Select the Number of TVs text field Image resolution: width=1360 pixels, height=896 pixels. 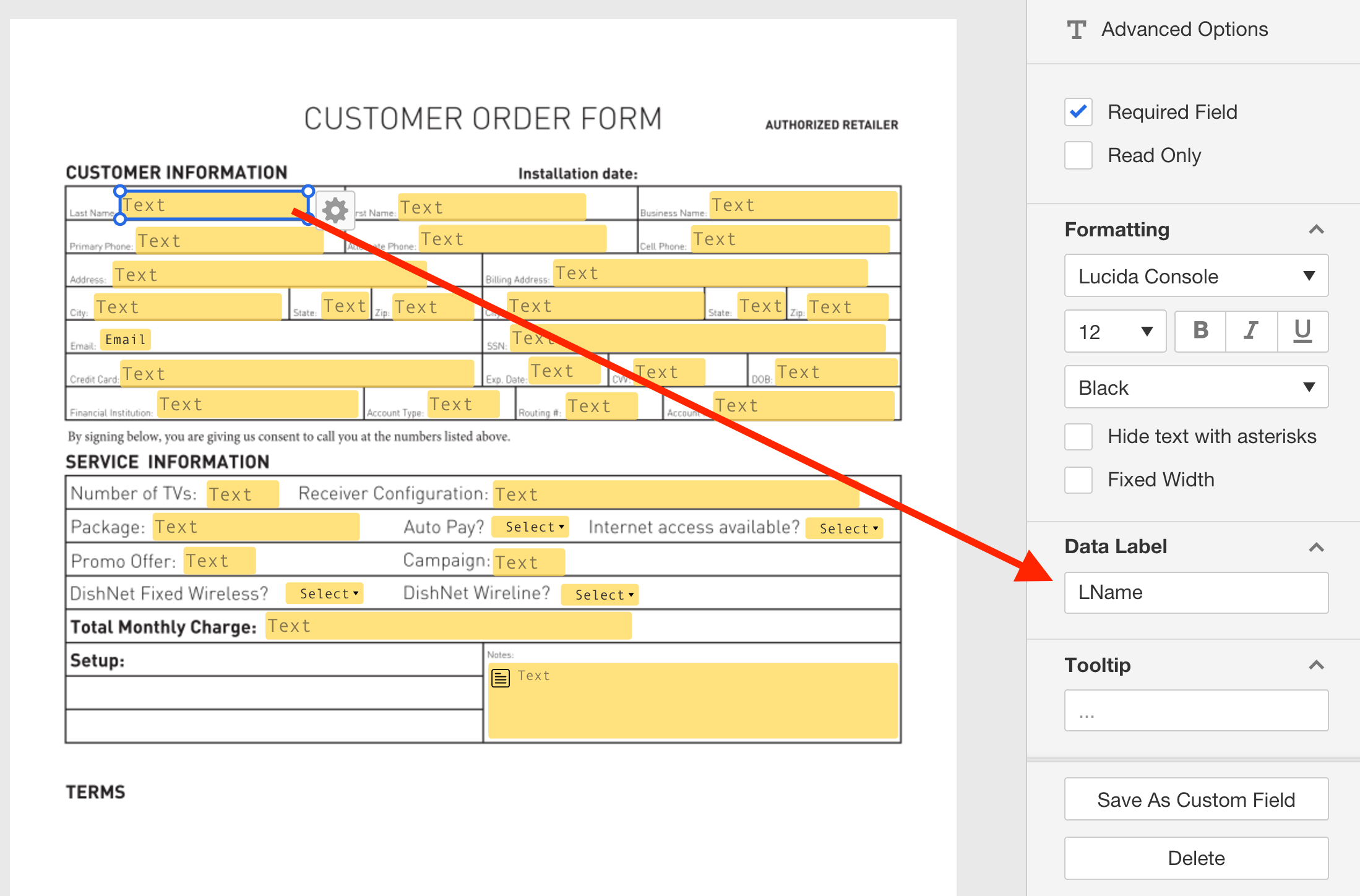(x=243, y=494)
